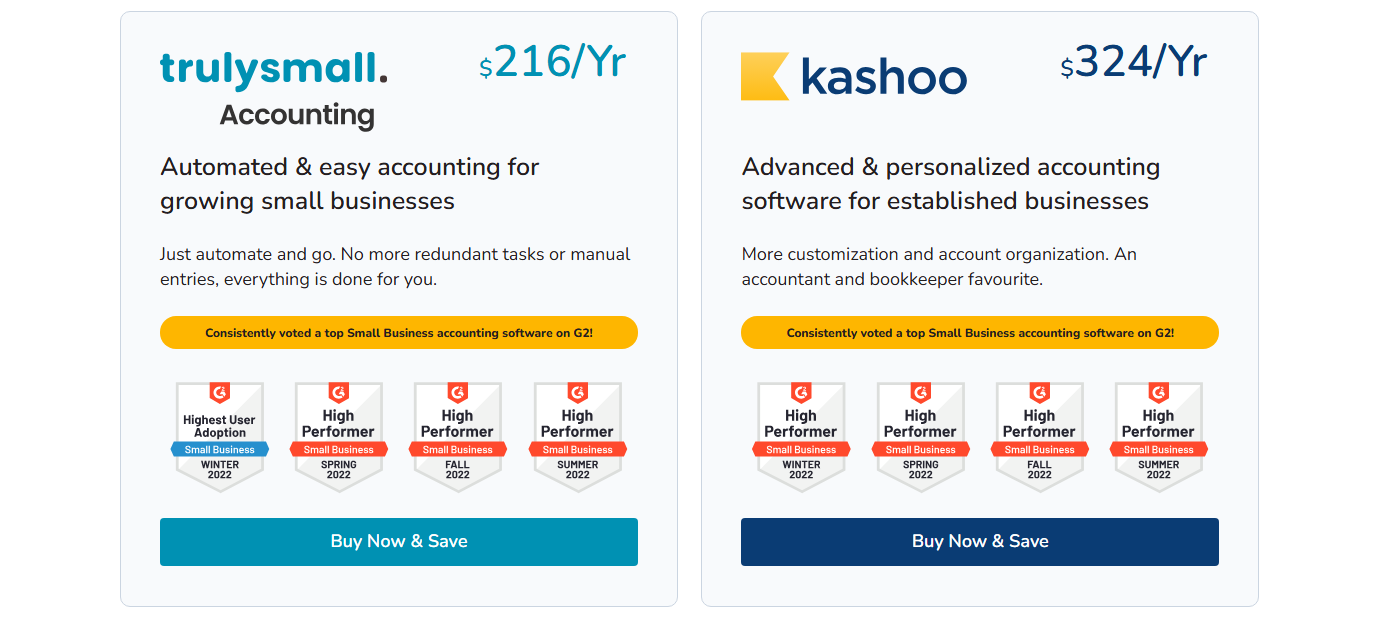
Task: Click Buy Now & Save for TrulySmall
Action: point(398,541)
